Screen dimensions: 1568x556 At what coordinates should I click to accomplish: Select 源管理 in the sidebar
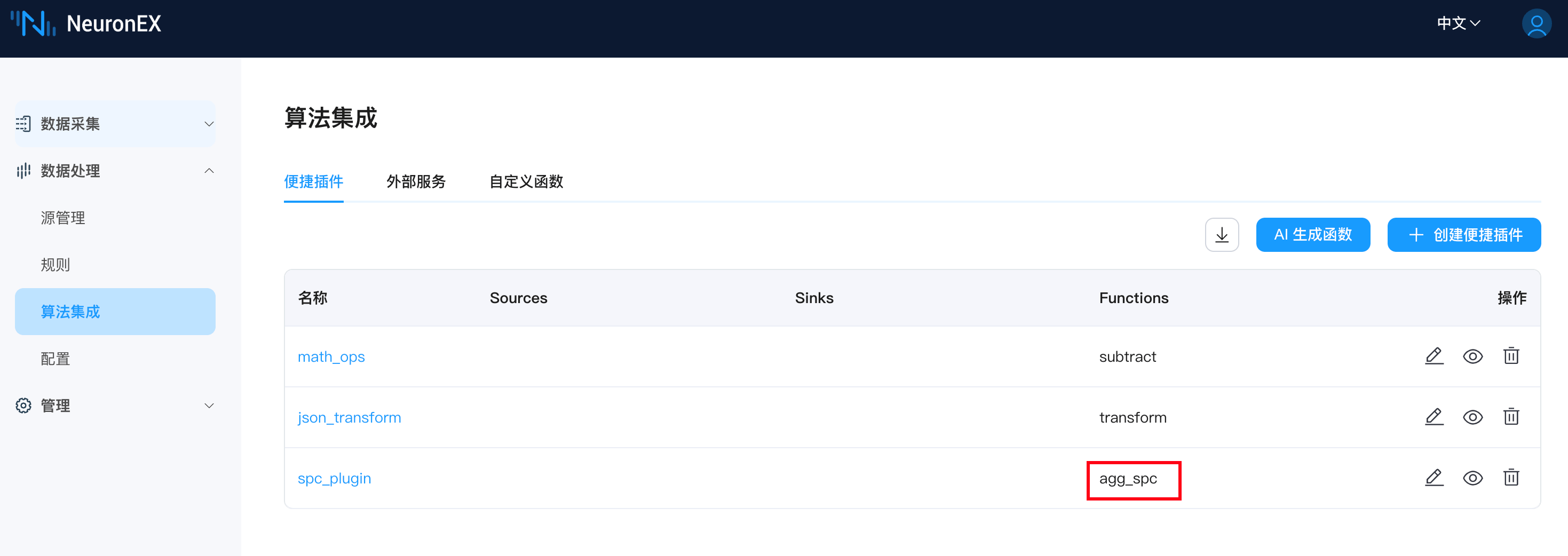[62, 218]
